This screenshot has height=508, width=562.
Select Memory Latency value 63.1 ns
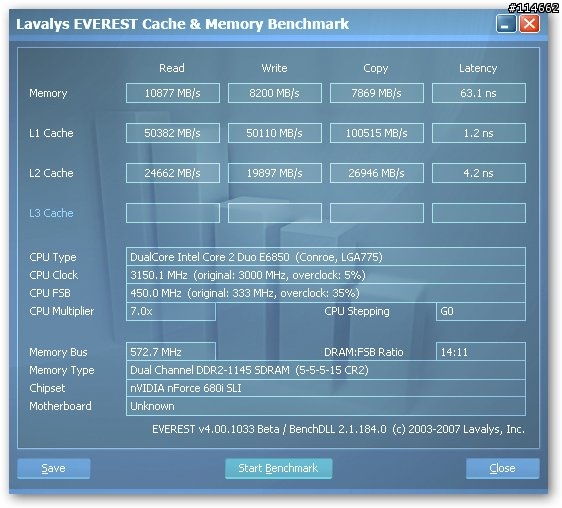(x=479, y=93)
